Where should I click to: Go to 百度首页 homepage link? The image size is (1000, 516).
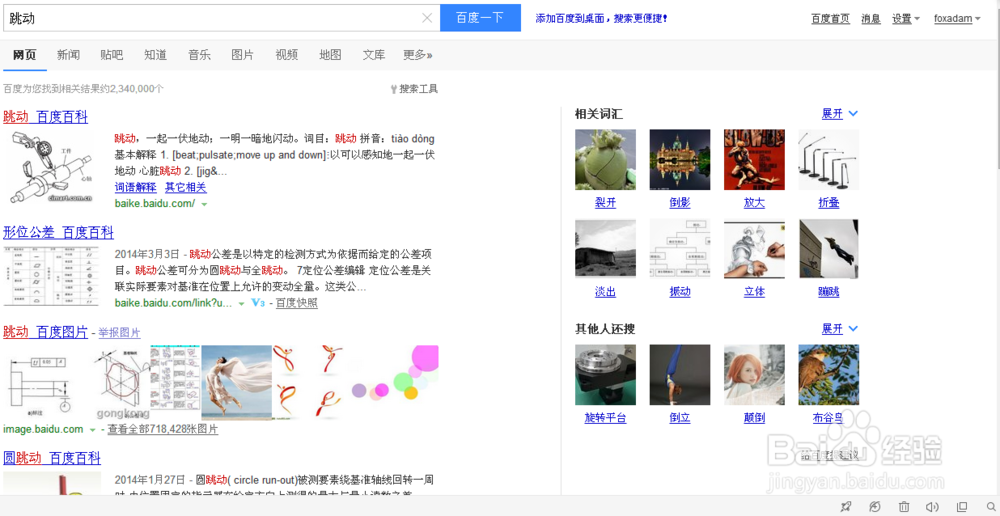[x=830, y=18]
